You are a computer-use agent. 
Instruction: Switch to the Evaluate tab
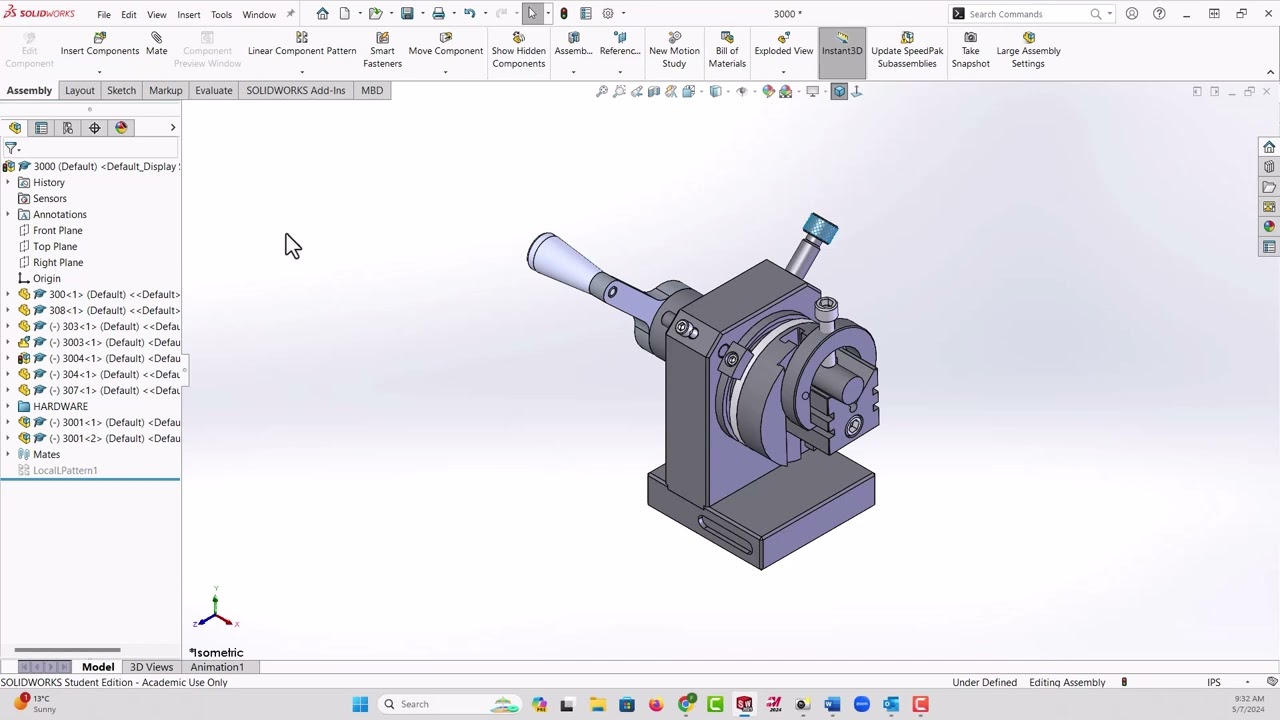213,90
